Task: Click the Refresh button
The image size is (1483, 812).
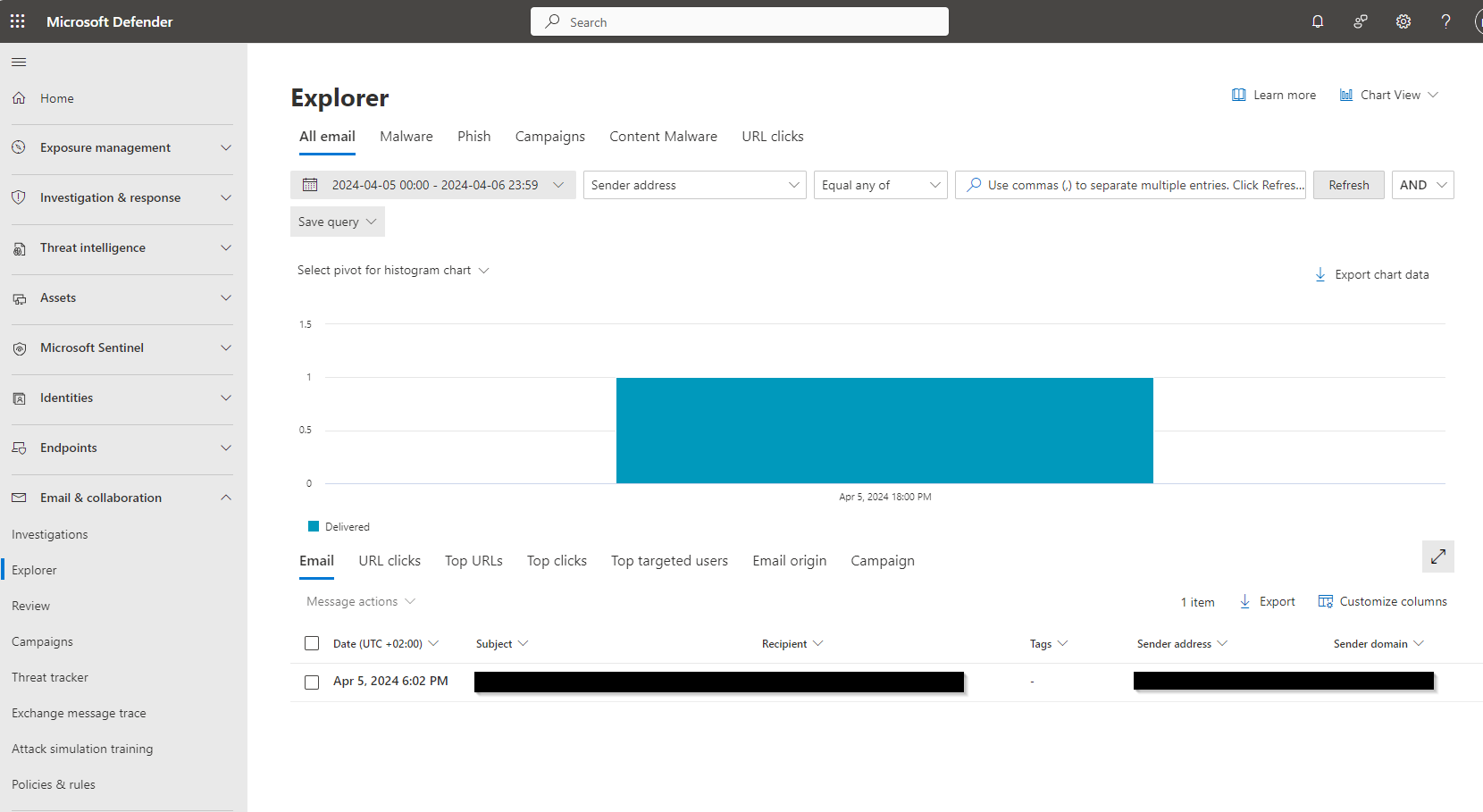Action: pos(1349,185)
